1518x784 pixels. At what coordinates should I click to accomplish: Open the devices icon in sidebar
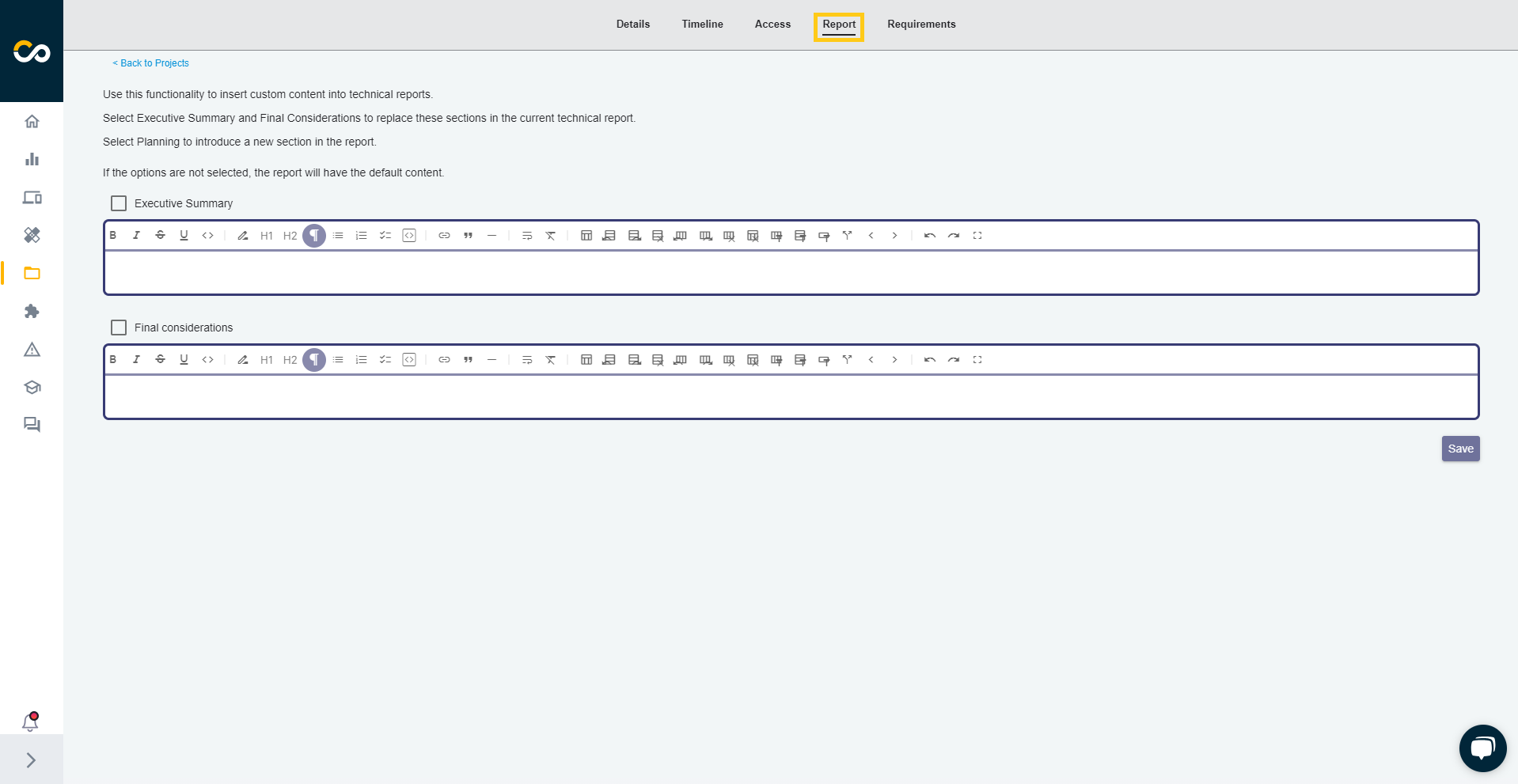(32, 197)
